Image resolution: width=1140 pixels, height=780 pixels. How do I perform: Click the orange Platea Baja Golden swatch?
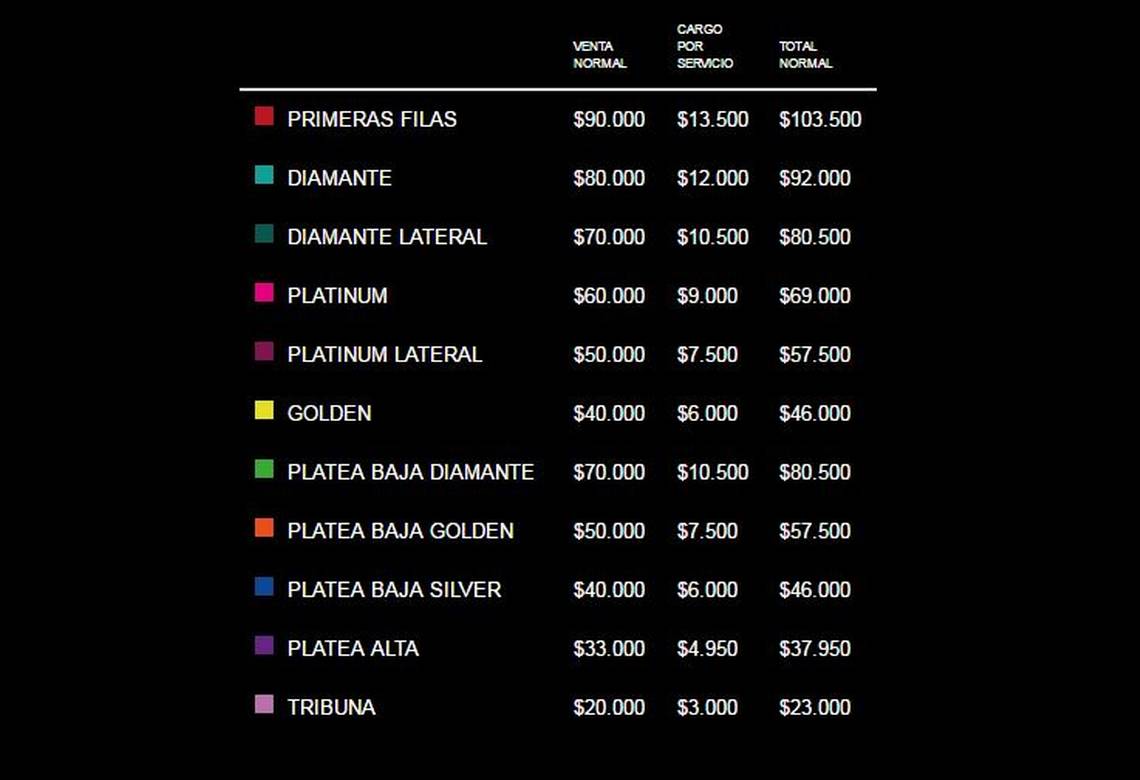pos(264,528)
